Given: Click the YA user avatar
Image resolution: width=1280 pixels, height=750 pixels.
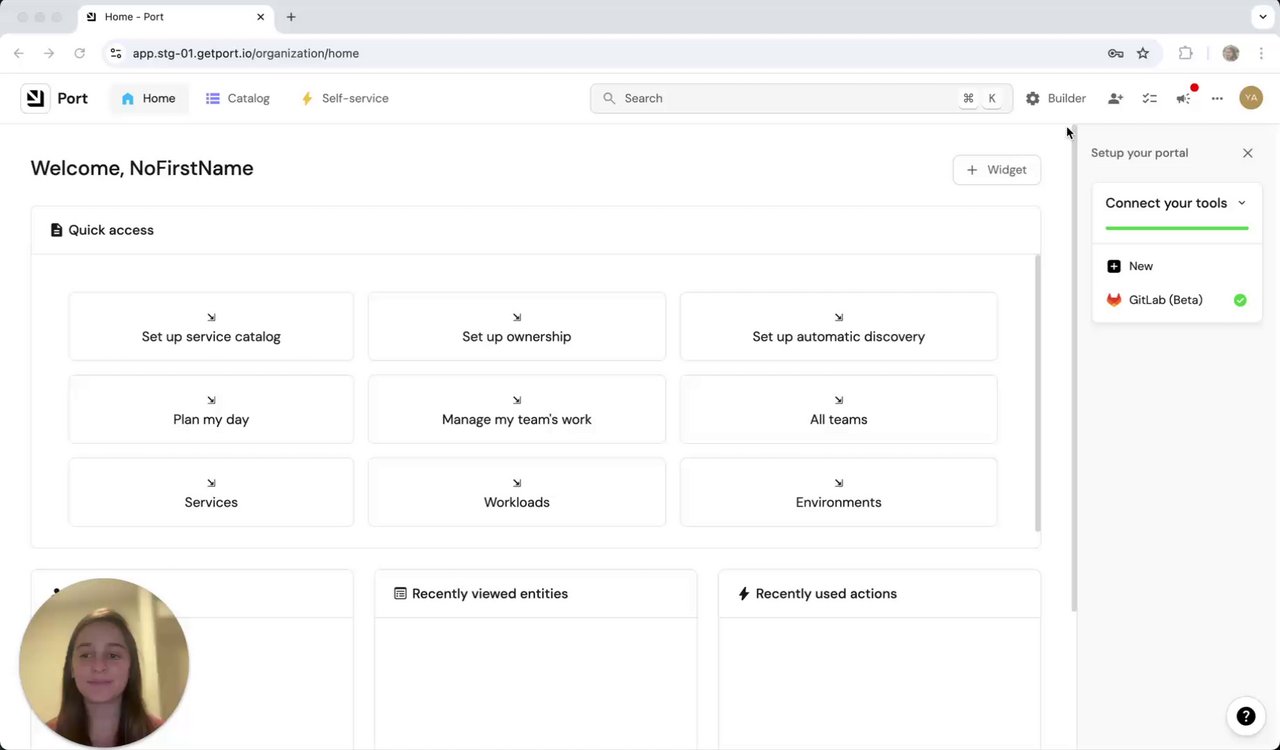Looking at the screenshot, I should pos(1250,98).
